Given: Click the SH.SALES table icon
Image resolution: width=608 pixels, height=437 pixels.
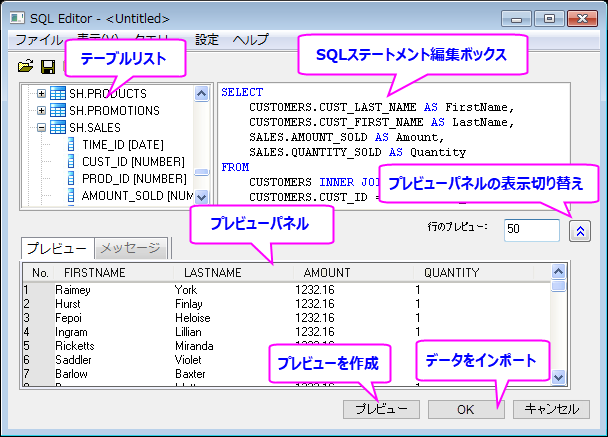Looking at the screenshot, I should 58,128.
